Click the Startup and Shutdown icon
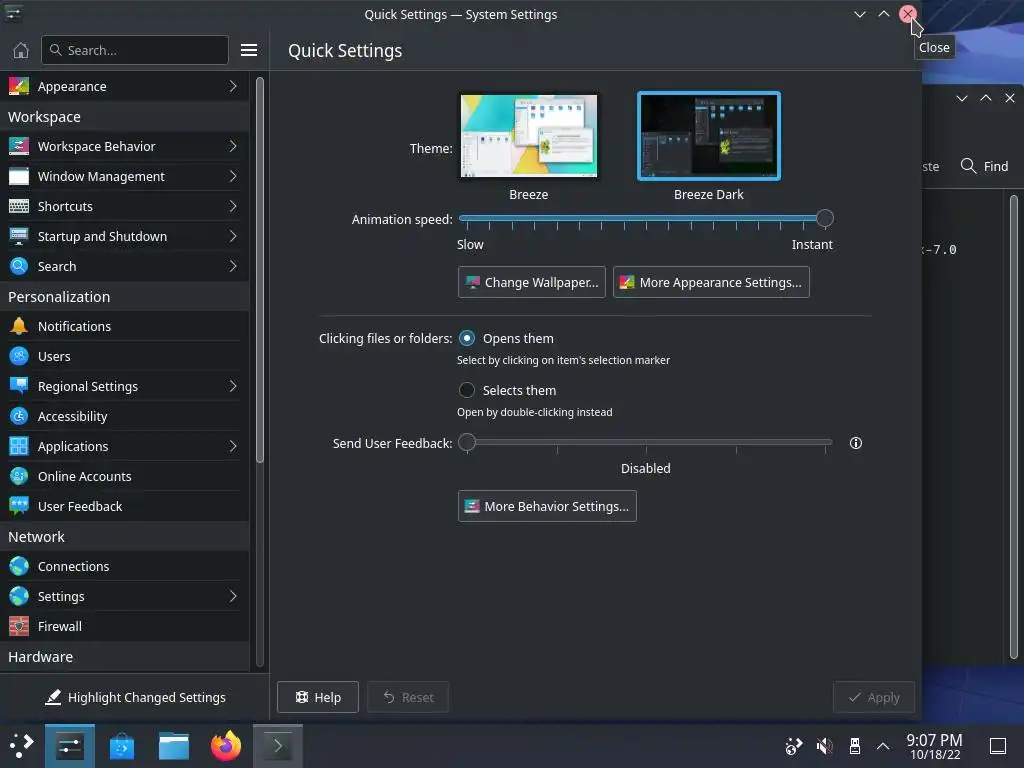Screen dimensions: 1024x768 click(x=18, y=236)
